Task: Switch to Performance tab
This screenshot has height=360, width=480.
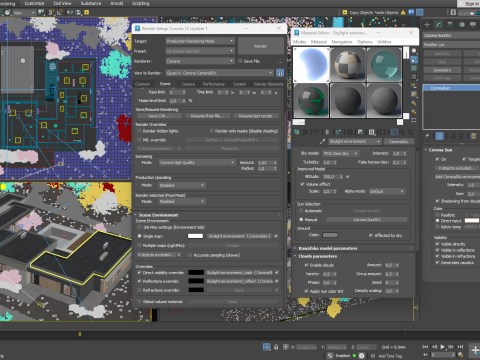Action: 214,84
